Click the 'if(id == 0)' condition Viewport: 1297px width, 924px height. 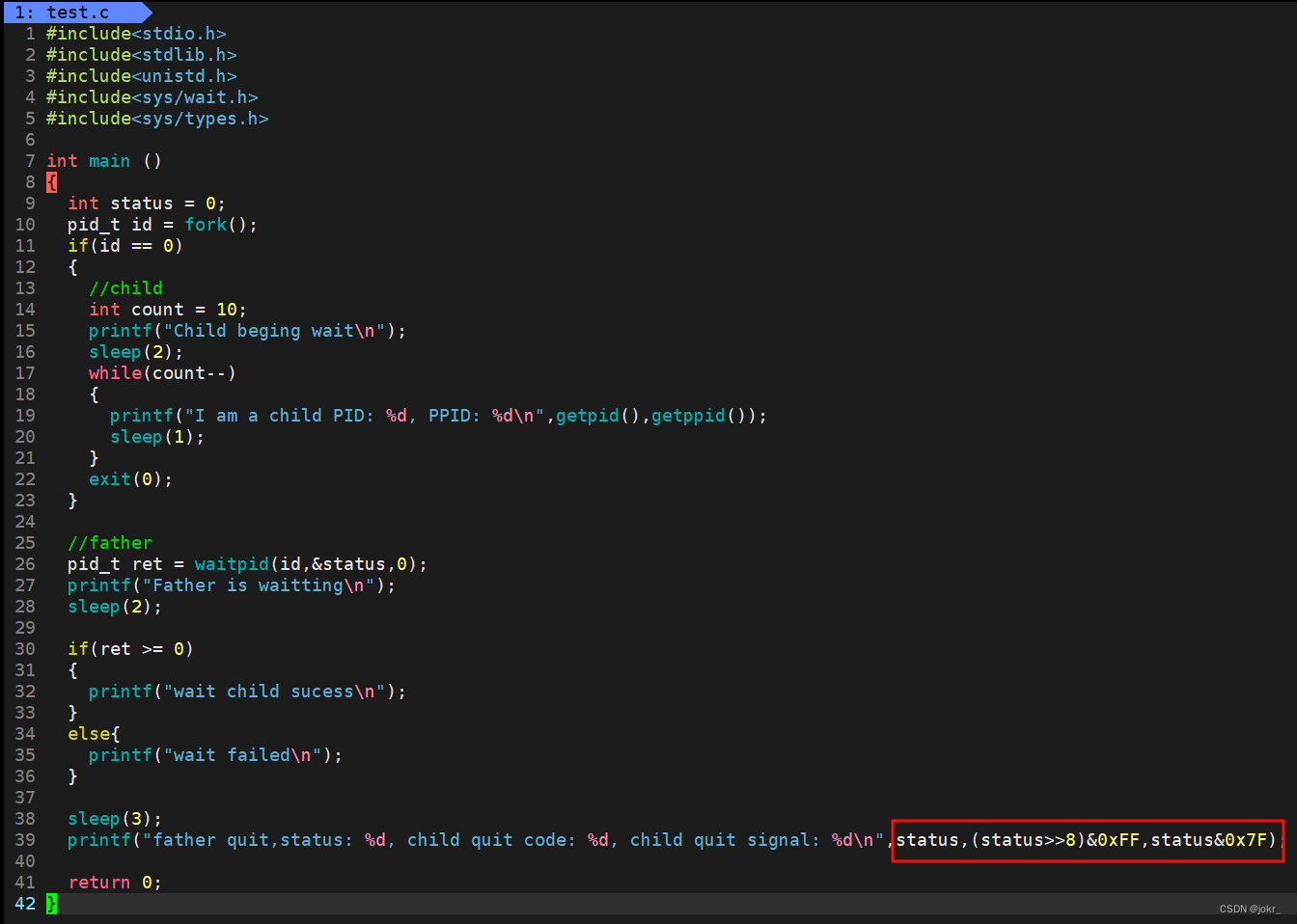[x=125, y=246]
